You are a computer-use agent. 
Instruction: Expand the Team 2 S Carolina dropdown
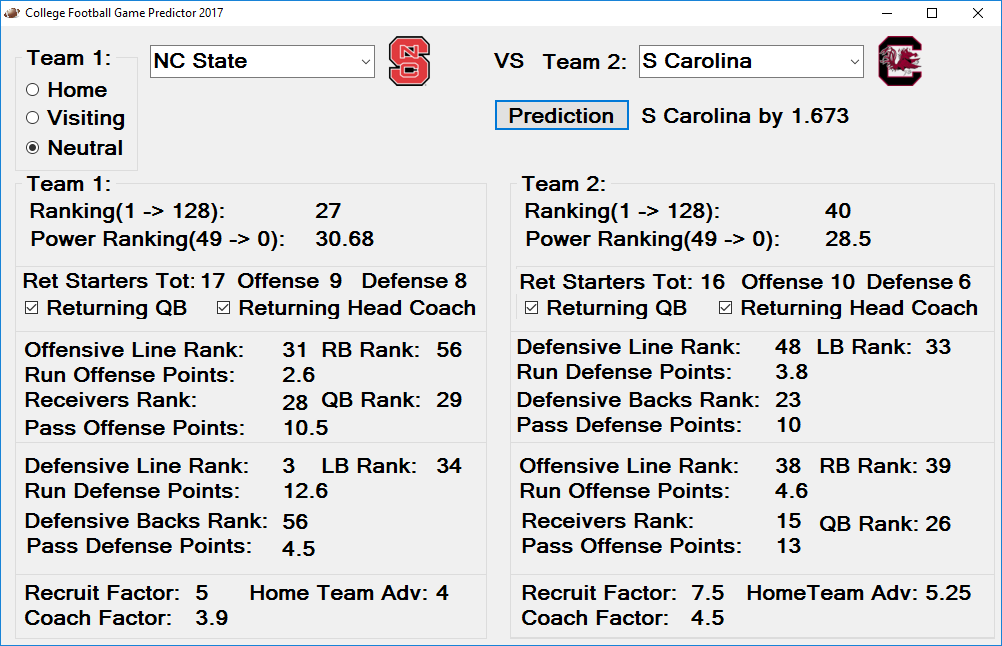751,61
